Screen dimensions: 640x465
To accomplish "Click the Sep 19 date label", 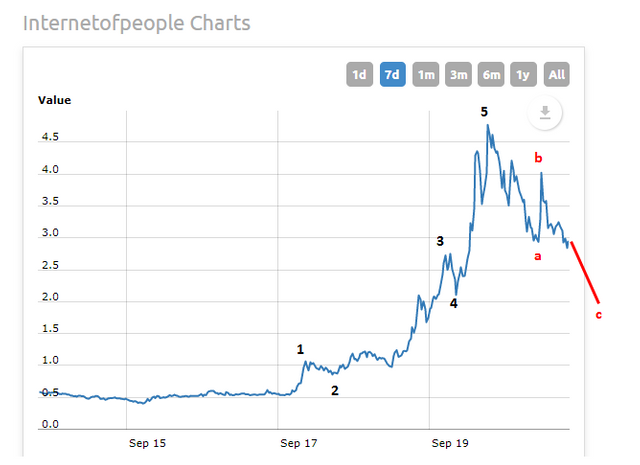I will point(449,442).
